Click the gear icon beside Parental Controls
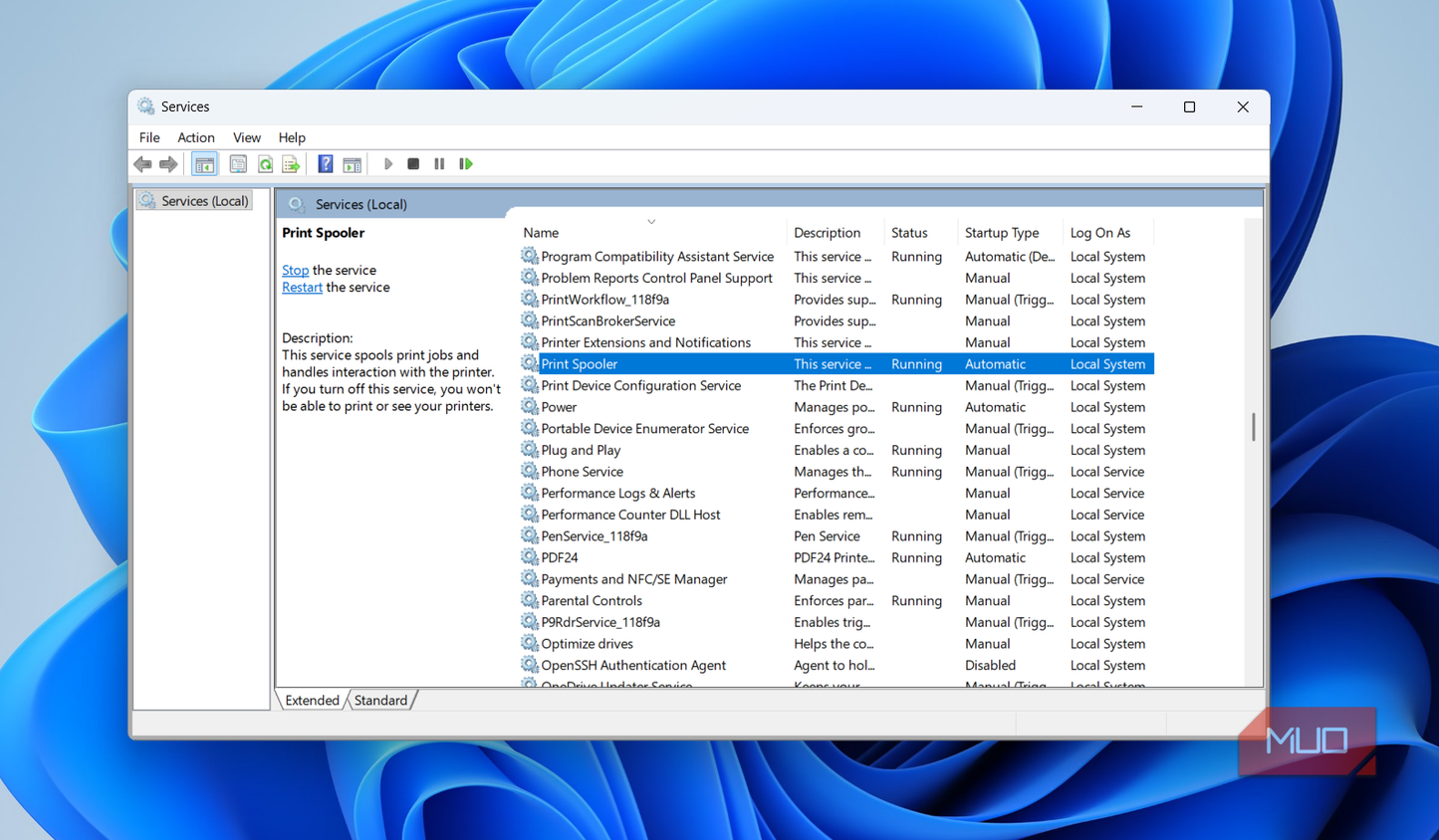 529,600
